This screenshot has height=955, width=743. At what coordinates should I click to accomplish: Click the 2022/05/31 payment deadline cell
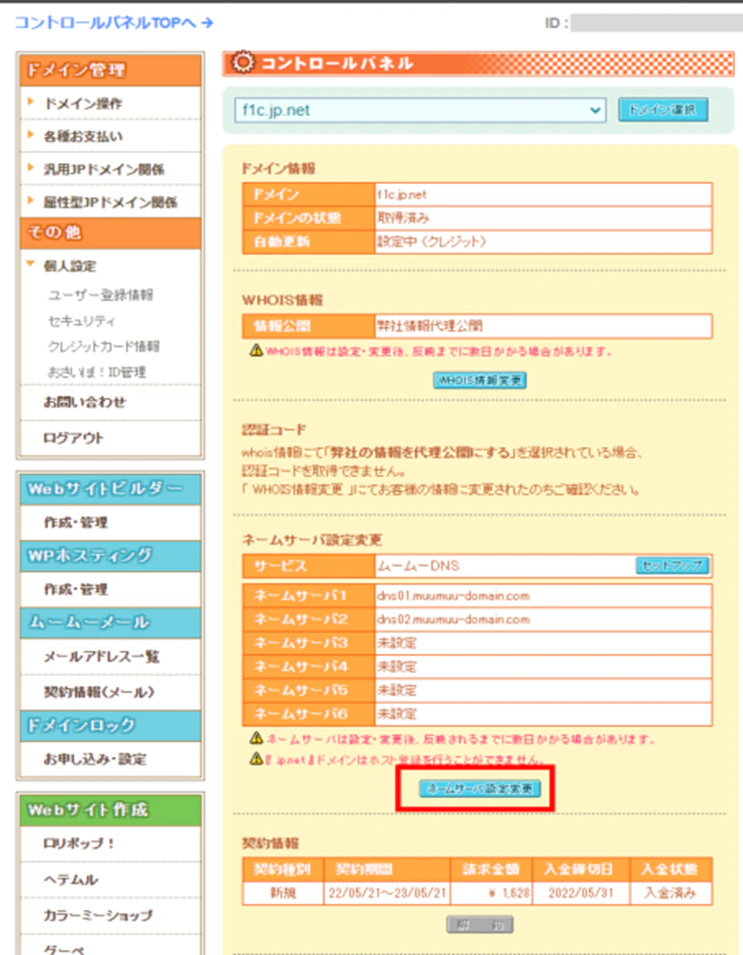(581, 893)
